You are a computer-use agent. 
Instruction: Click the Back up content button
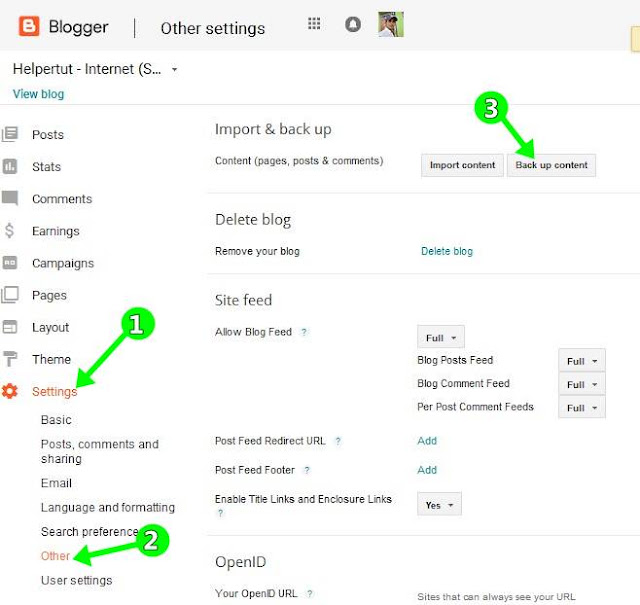[x=551, y=165]
